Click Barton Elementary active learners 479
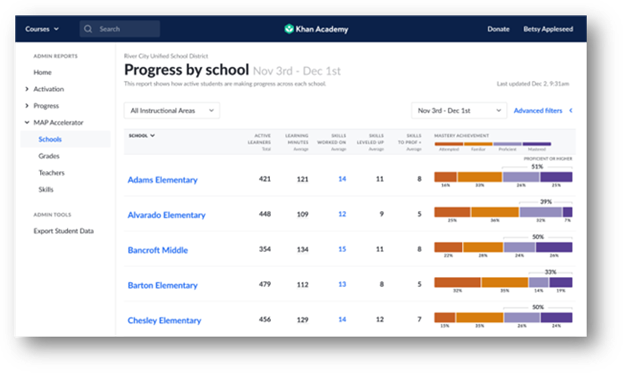624x373 pixels. [265, 284]
